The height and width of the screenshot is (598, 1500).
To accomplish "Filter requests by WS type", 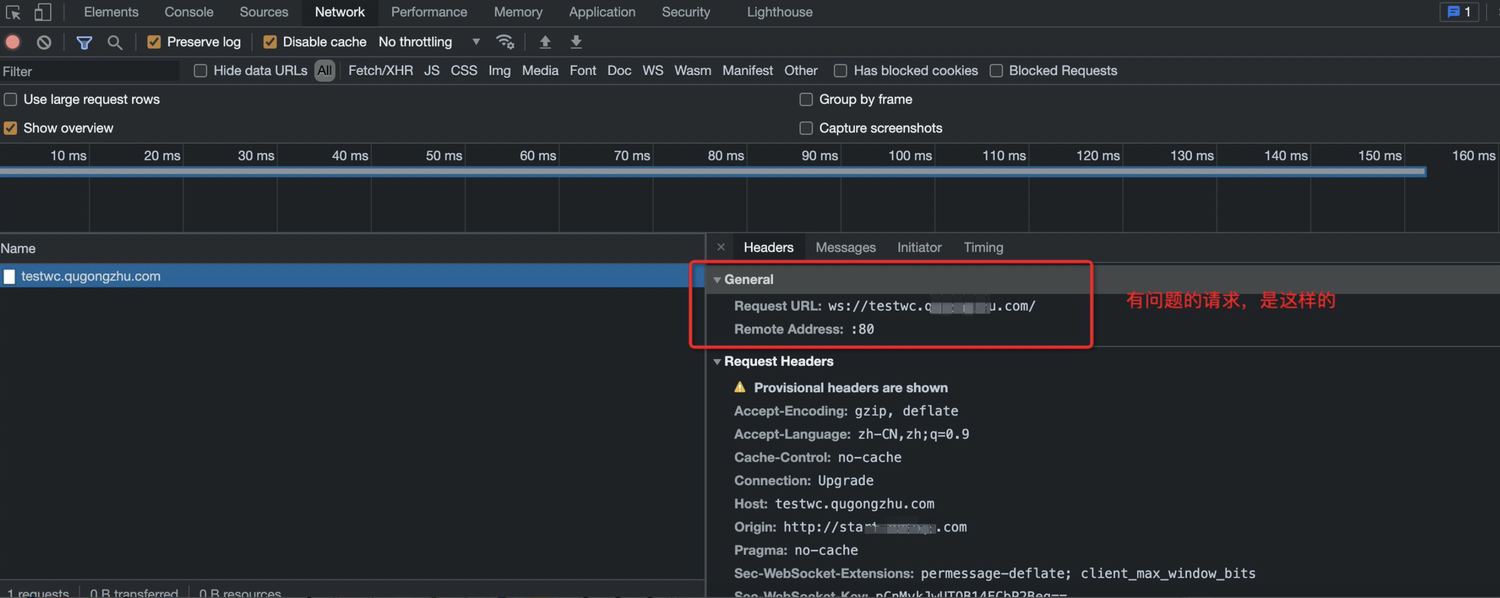I will point(652,71).
